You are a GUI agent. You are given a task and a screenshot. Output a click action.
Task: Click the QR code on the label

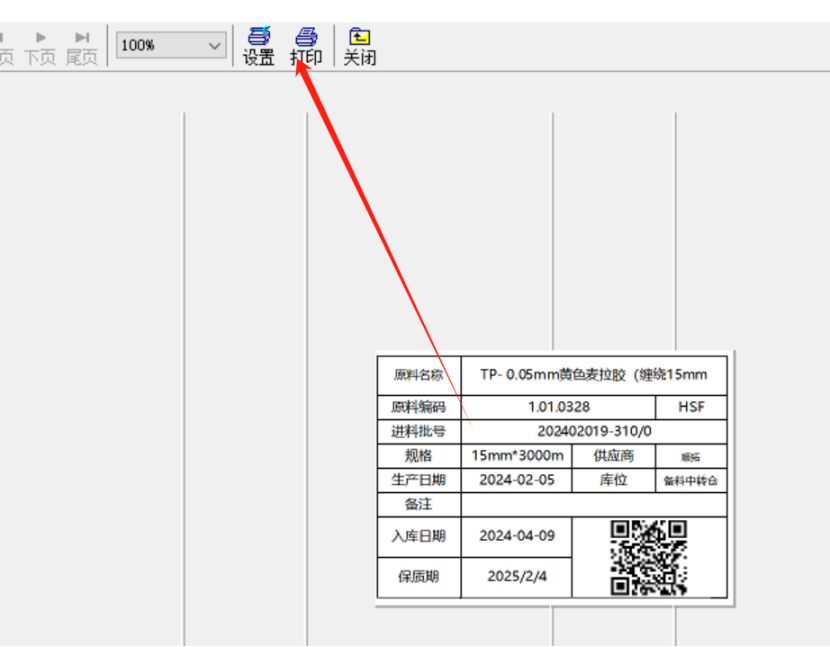click(x=648, y=557)
